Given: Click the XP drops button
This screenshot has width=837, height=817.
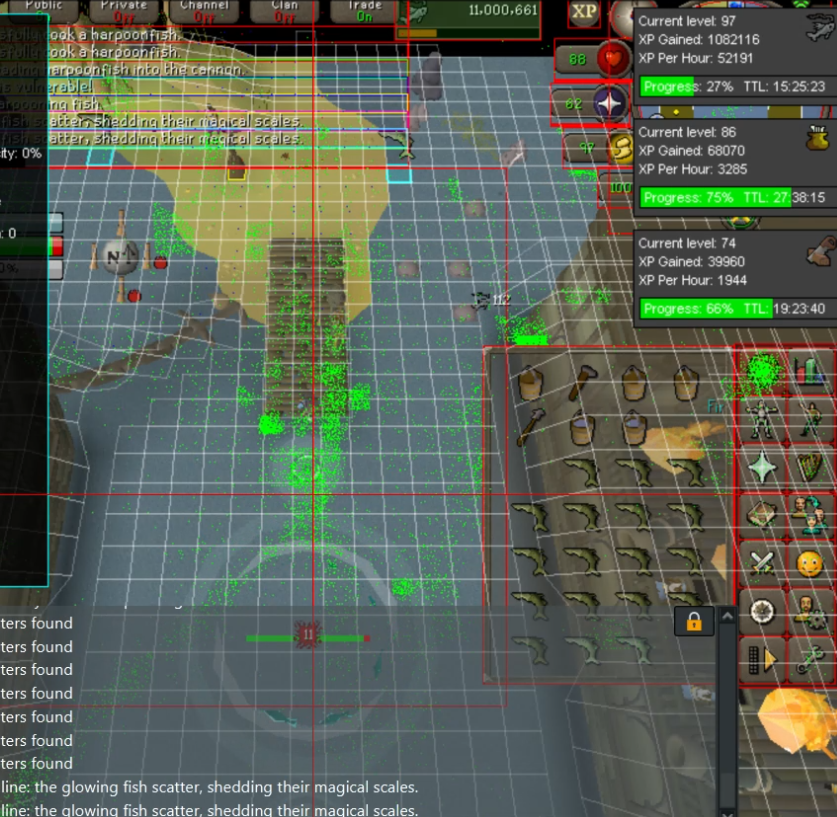Looking at the screenshot, I should (x=585, y=13).
